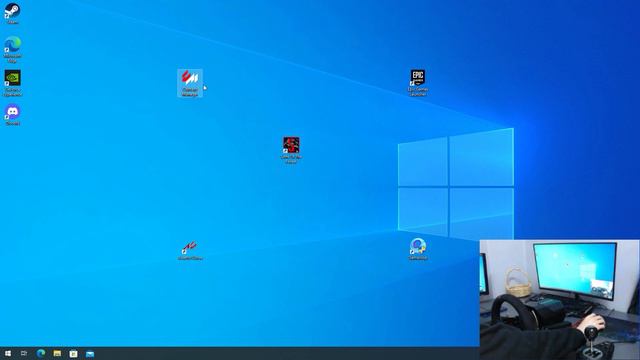Open the Microsoft Edge desktop shortcut
This screenshot has width=640, height=360.
[x=12, y=49]
